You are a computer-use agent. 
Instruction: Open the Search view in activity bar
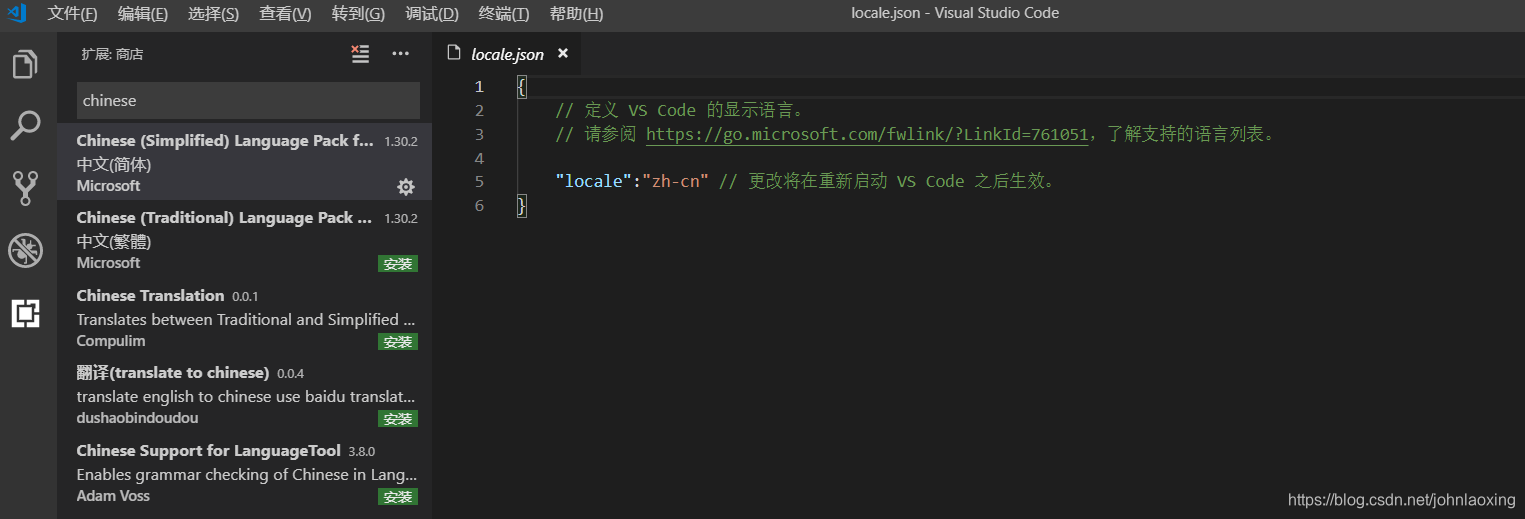(x=25, y=126)
